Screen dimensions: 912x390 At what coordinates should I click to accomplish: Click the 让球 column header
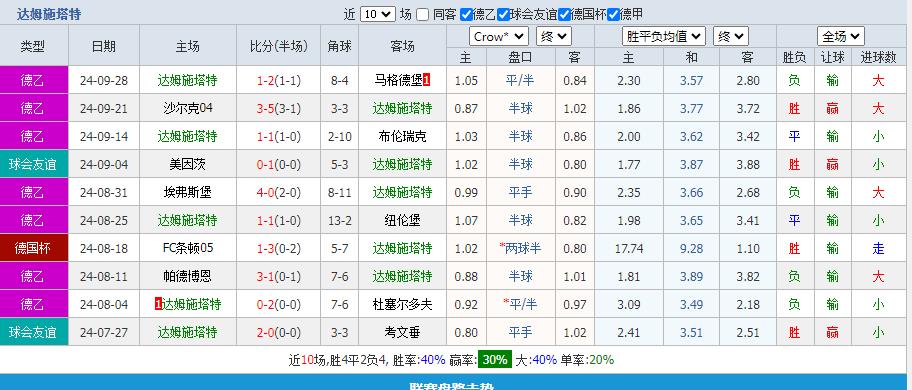click(x=832, y=57)
